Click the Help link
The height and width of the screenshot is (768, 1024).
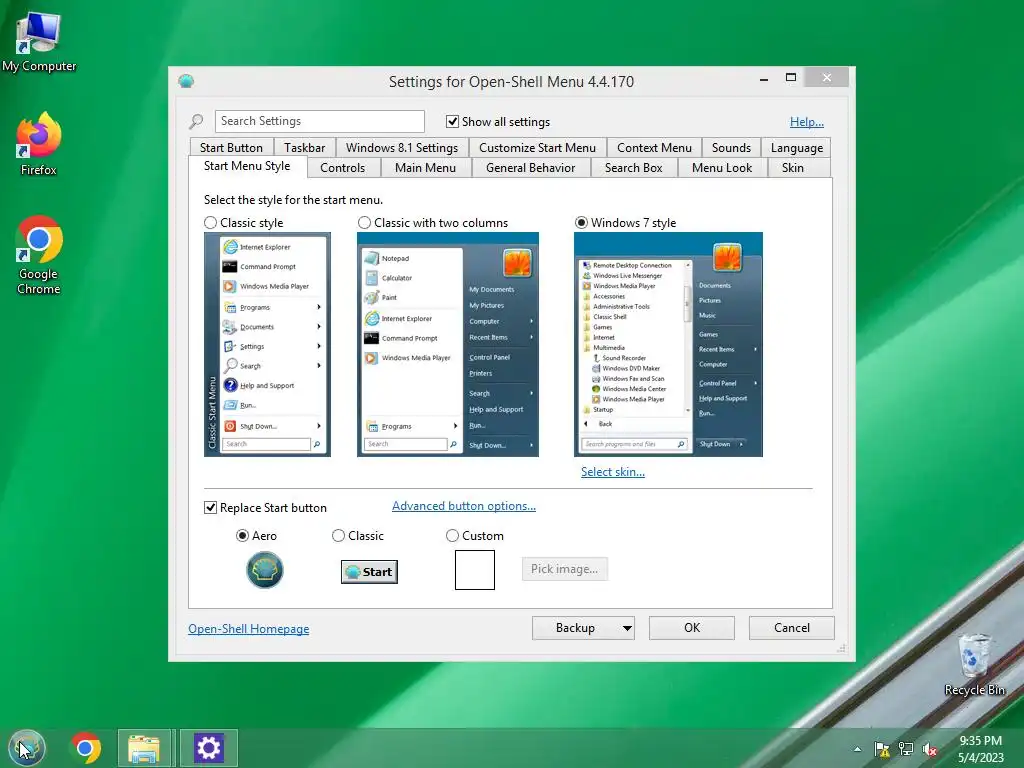(807, 121)
